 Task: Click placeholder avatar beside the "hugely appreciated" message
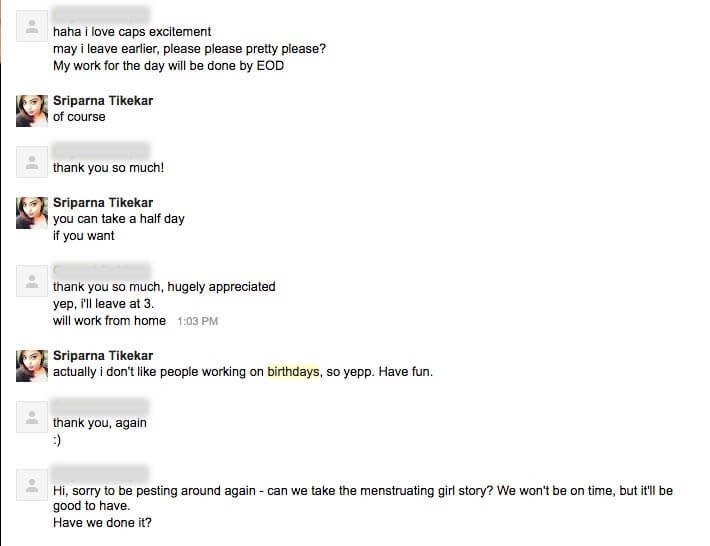click(x=32, y=280)
